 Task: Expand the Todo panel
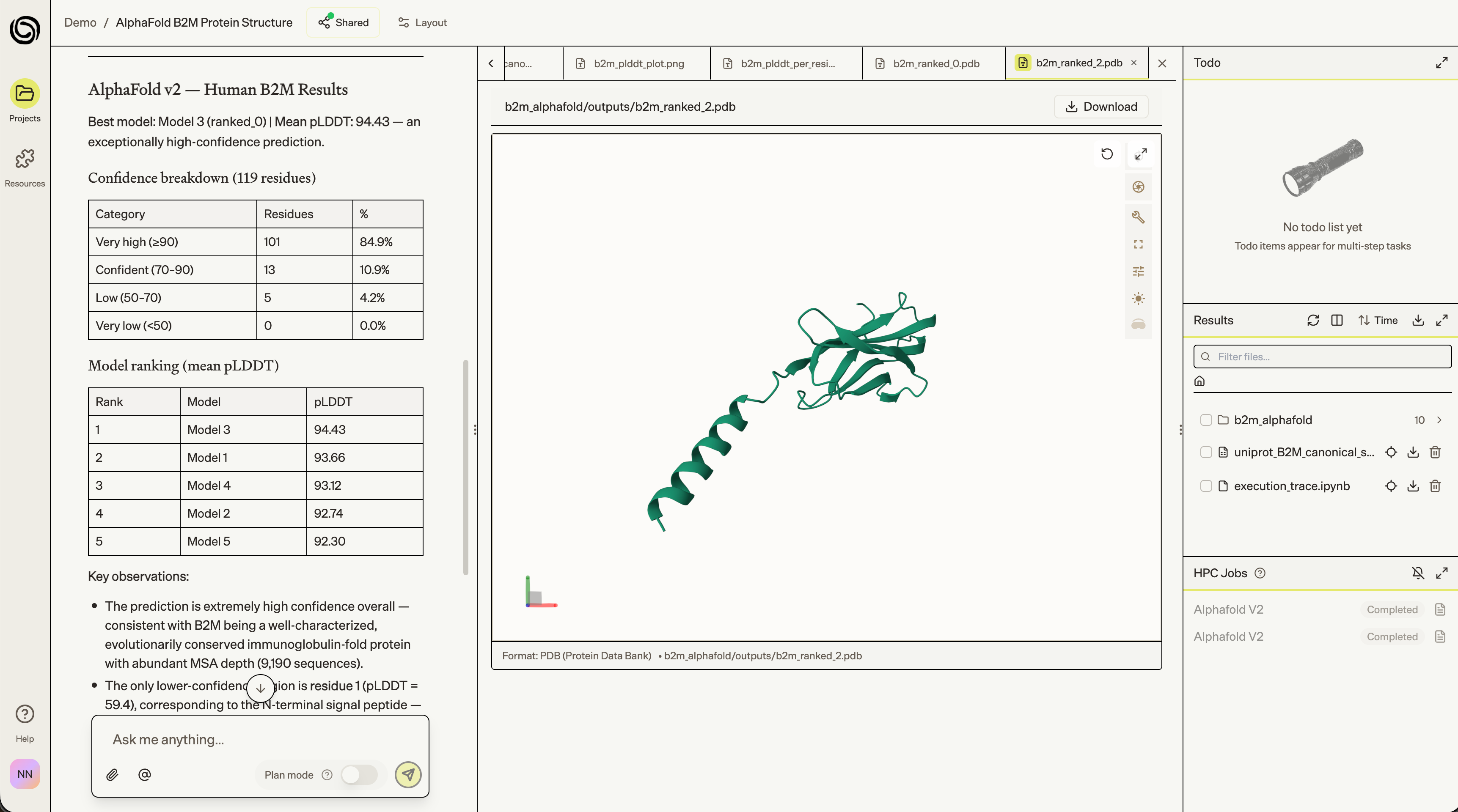click(x=1441, y=63)
